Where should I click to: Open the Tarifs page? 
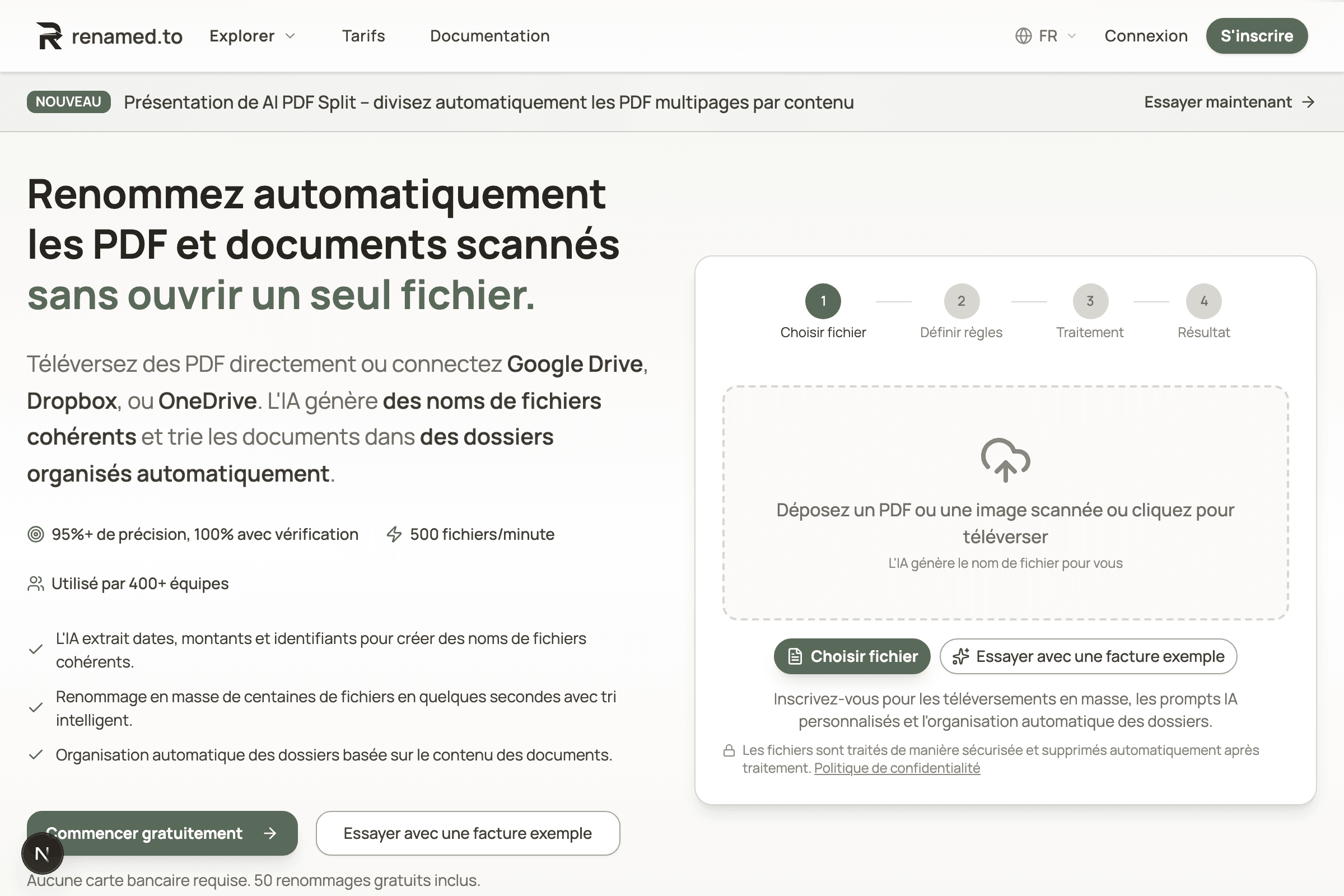tap(363, 35)
